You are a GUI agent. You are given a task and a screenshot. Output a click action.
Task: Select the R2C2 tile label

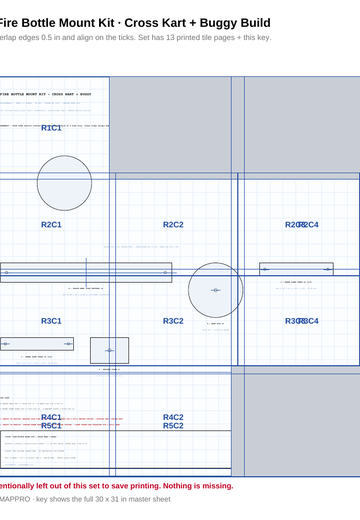pos(173,225)
